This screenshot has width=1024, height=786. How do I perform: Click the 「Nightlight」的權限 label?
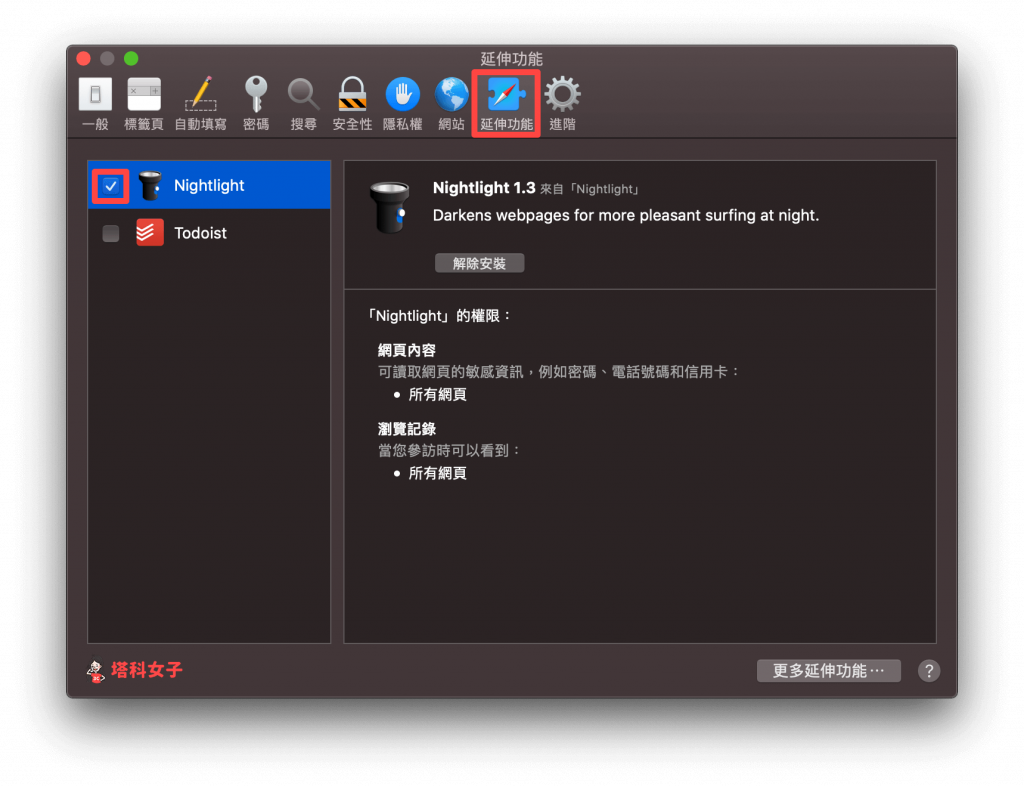tap(438, 316)
